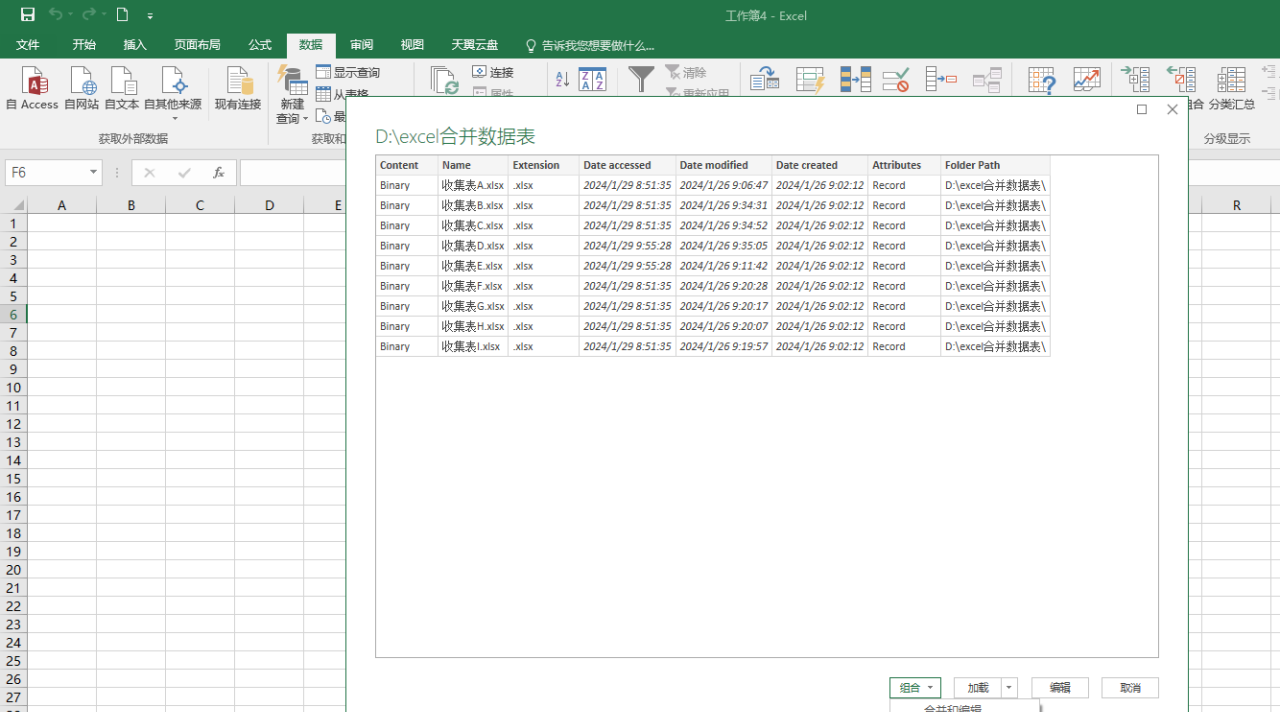
Task: Import data From Text (自文本)
Action: click(122, 88)
